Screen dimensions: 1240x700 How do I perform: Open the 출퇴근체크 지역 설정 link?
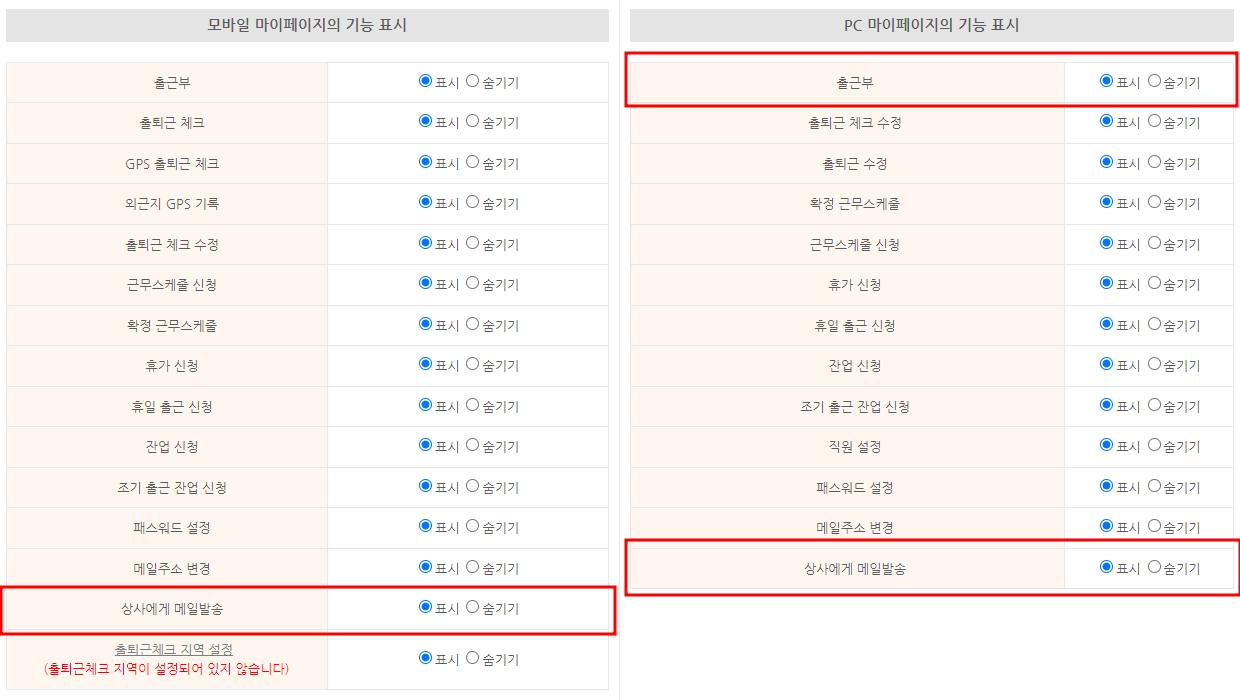173,649
